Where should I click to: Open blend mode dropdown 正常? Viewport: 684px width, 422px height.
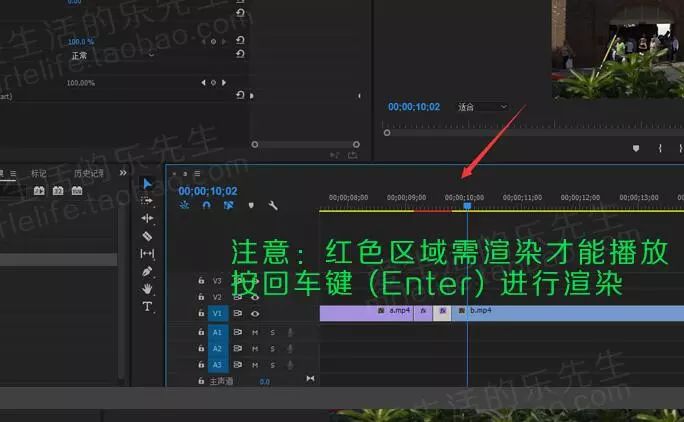113,55
